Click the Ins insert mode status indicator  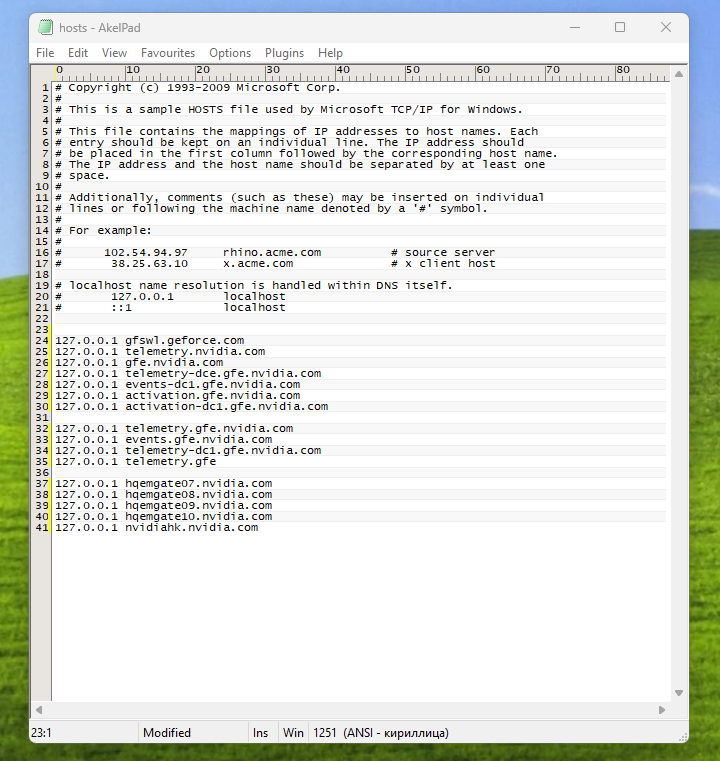261,733
